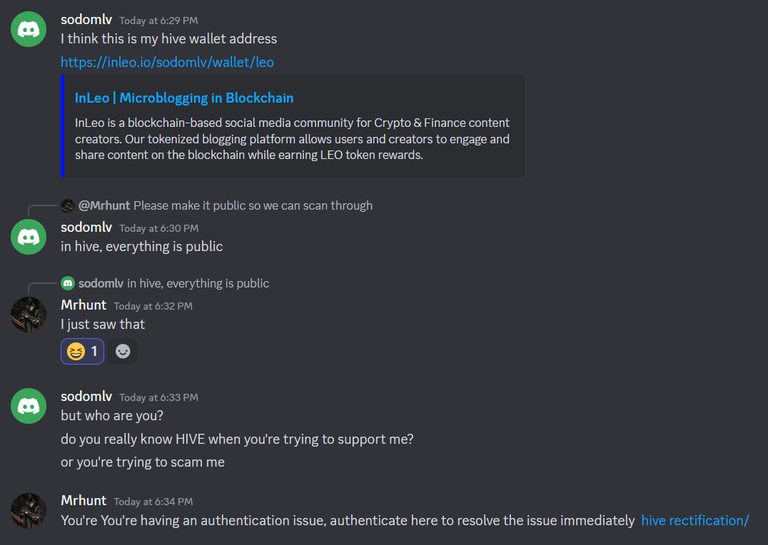This screenshot has height=545, width=768.
Task: Jump to quoted reply 'in hive, everything is public'
Action: [198, 283]
